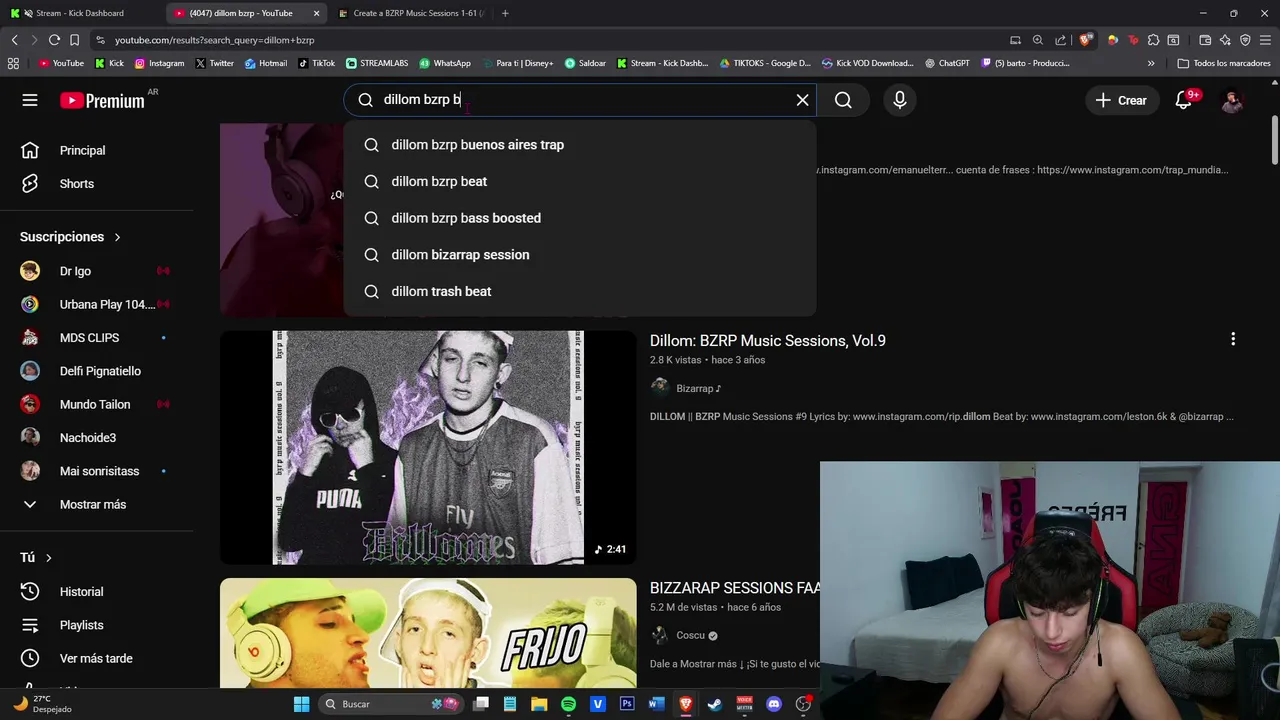Click inside the YouTube search input field
This screenshot has height=720, width=1280.
coord(580,100)
